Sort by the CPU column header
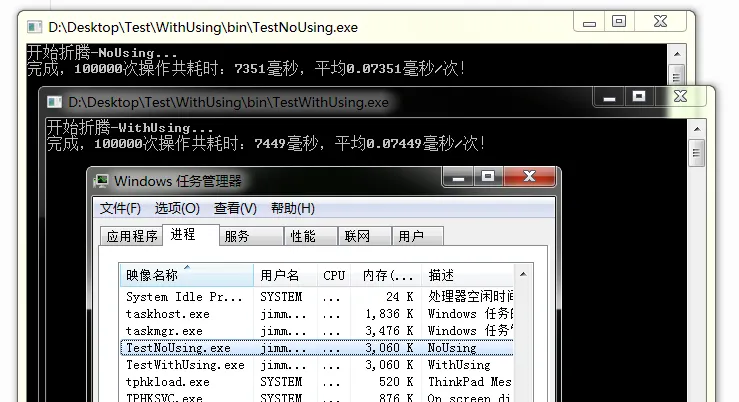The width and height of the screenshot is (739, 402). pos(334,275)
